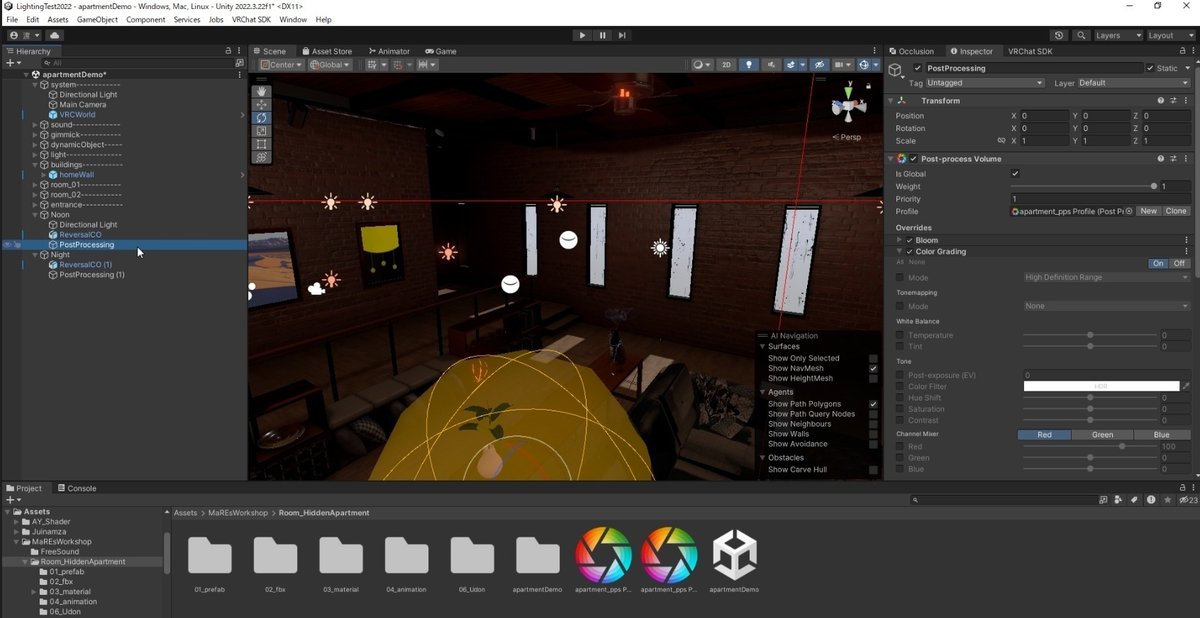Switch to the Game tab
The height and width of the screenshot is (618, 1200).
click(441, 51)
